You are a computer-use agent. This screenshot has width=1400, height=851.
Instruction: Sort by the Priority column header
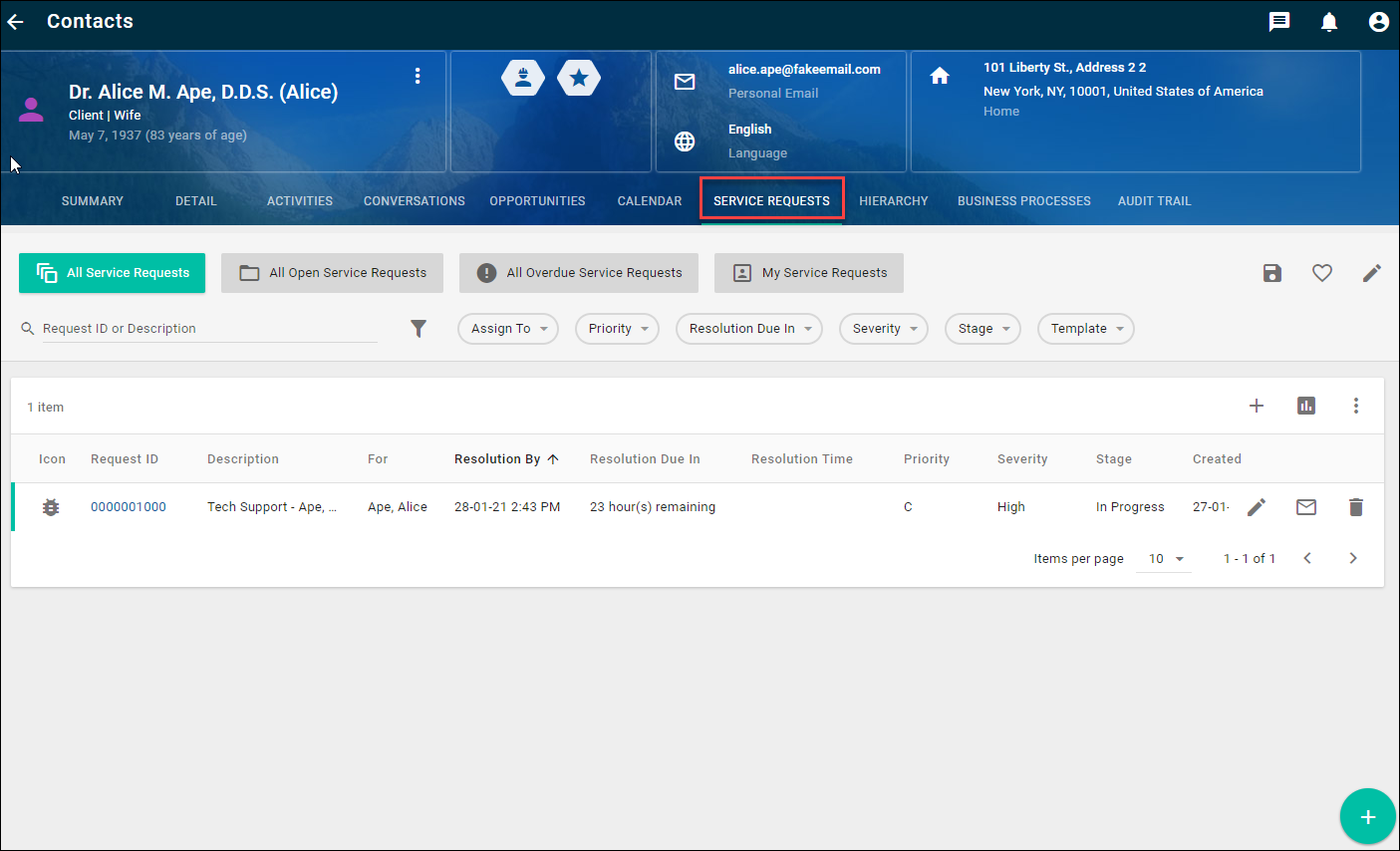click(x=927, y=459)
